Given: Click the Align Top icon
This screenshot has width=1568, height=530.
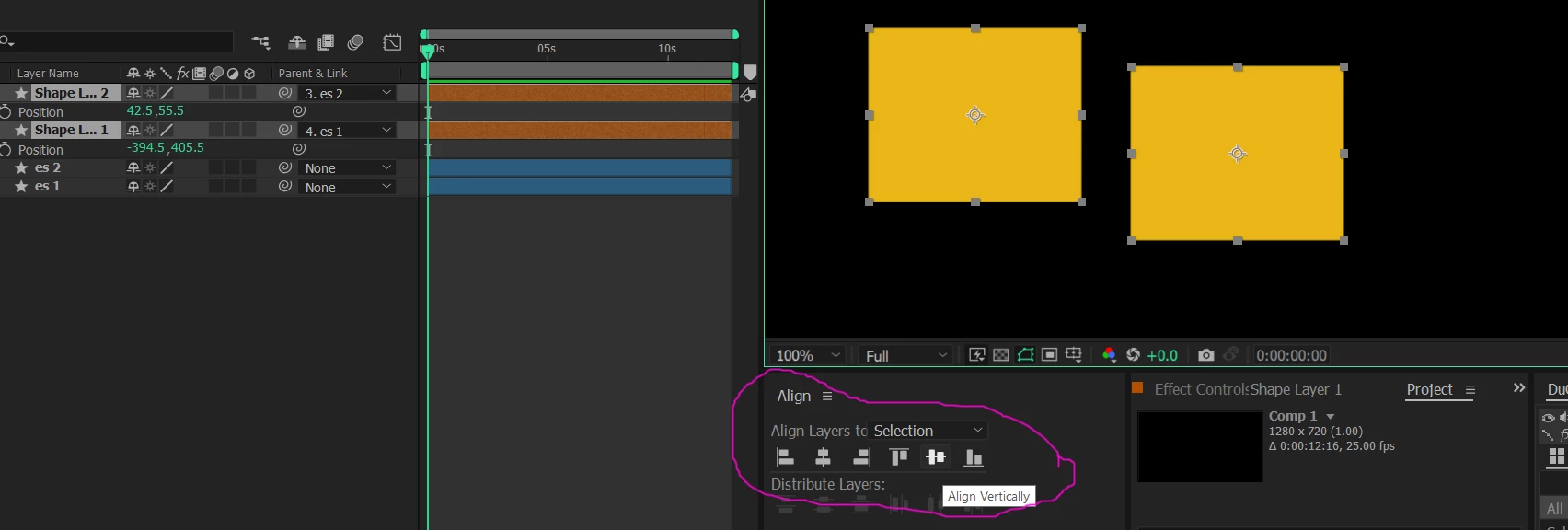Looking at the screenshot, I should pyautogui.click(x=899, y=457).
